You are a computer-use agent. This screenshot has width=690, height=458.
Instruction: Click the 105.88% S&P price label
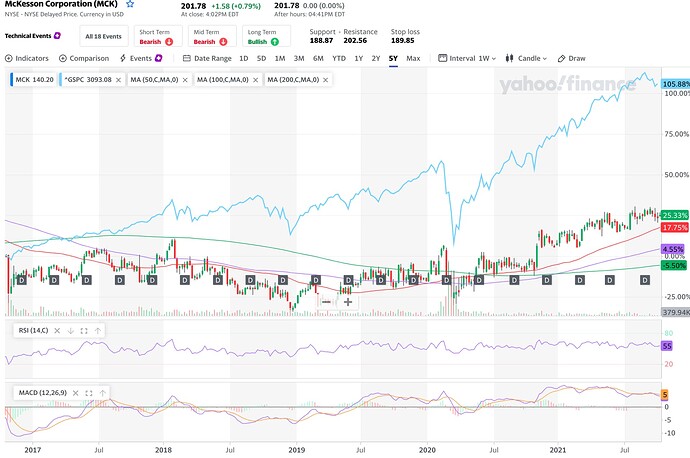[675, 84]
